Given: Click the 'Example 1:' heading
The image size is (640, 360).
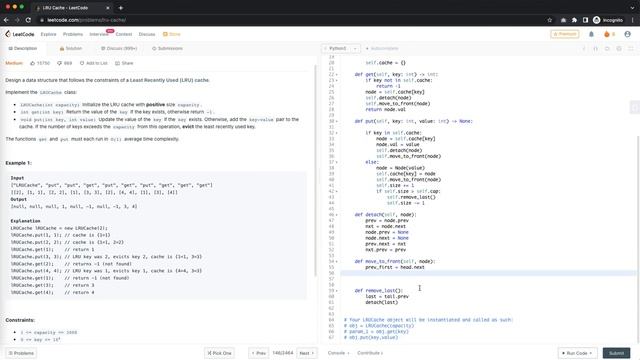Looking at the screenshot, I should pyautogui.click(x=18, y=163).
